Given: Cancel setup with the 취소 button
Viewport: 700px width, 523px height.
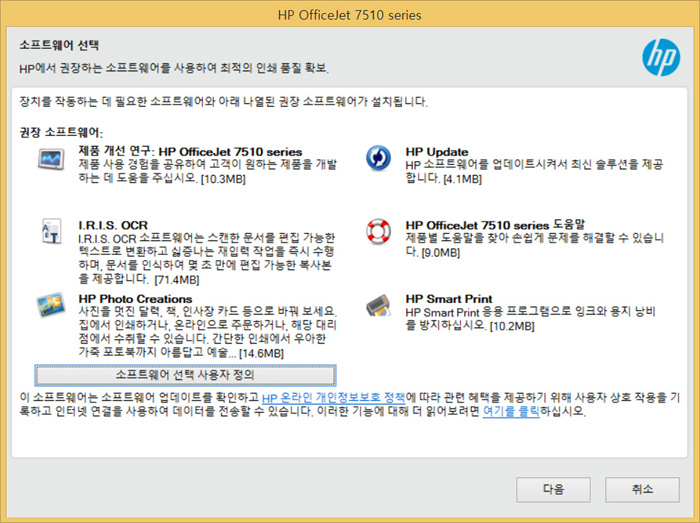Looking at the screenshot, I should 643,489.
